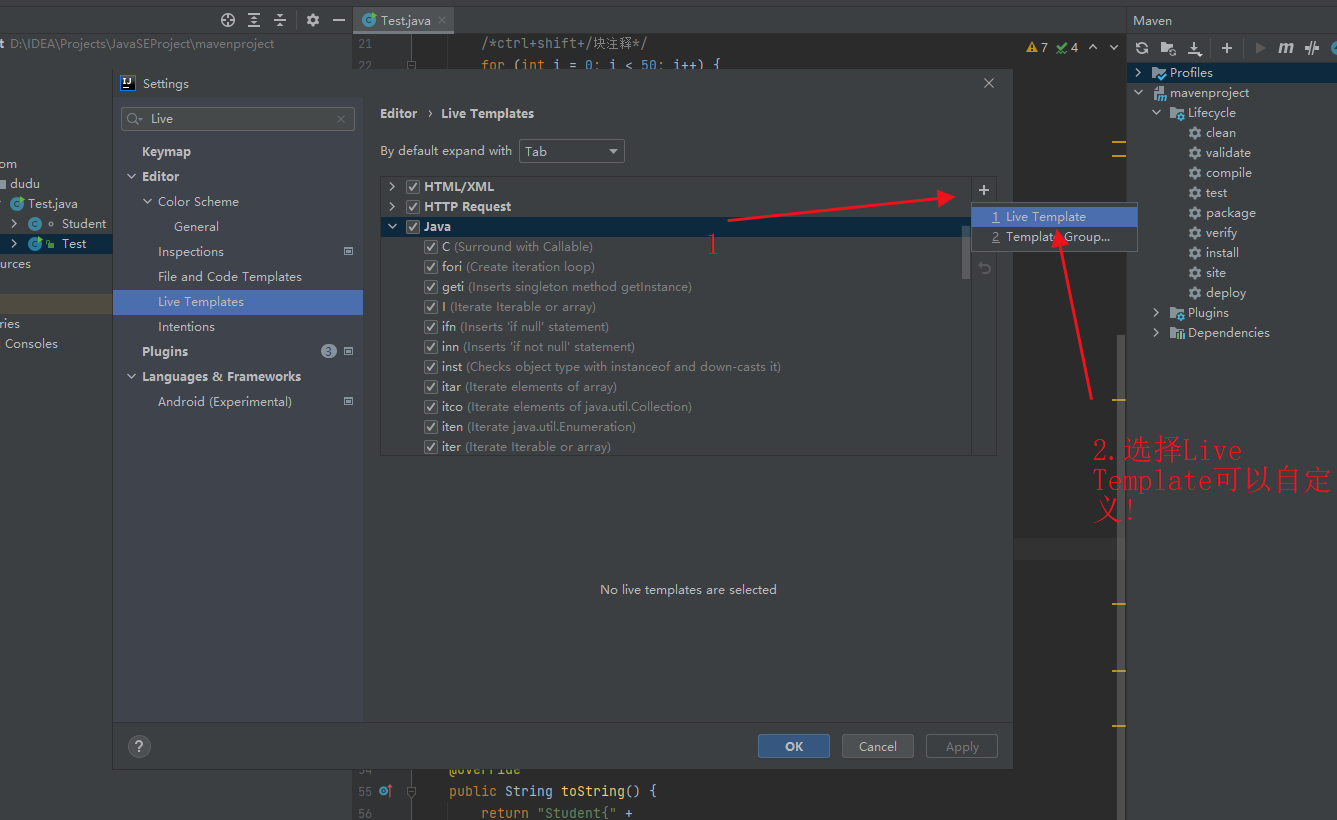1337x820 pixels.
Task: Click the Settings search field containing 'Live'
Action: 238,119
